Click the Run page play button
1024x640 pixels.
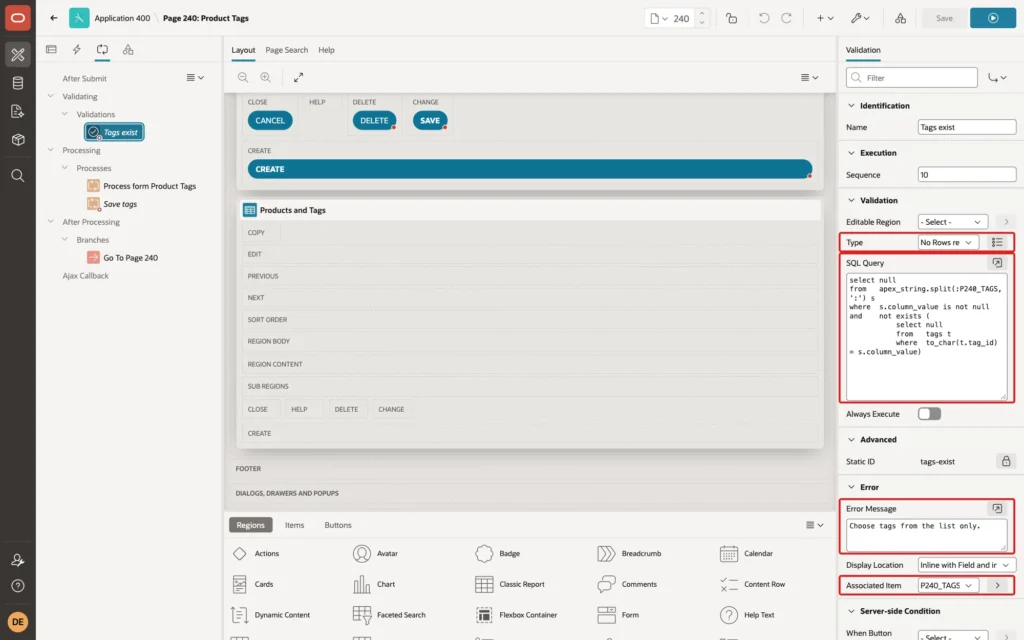(x=993, y=18)
